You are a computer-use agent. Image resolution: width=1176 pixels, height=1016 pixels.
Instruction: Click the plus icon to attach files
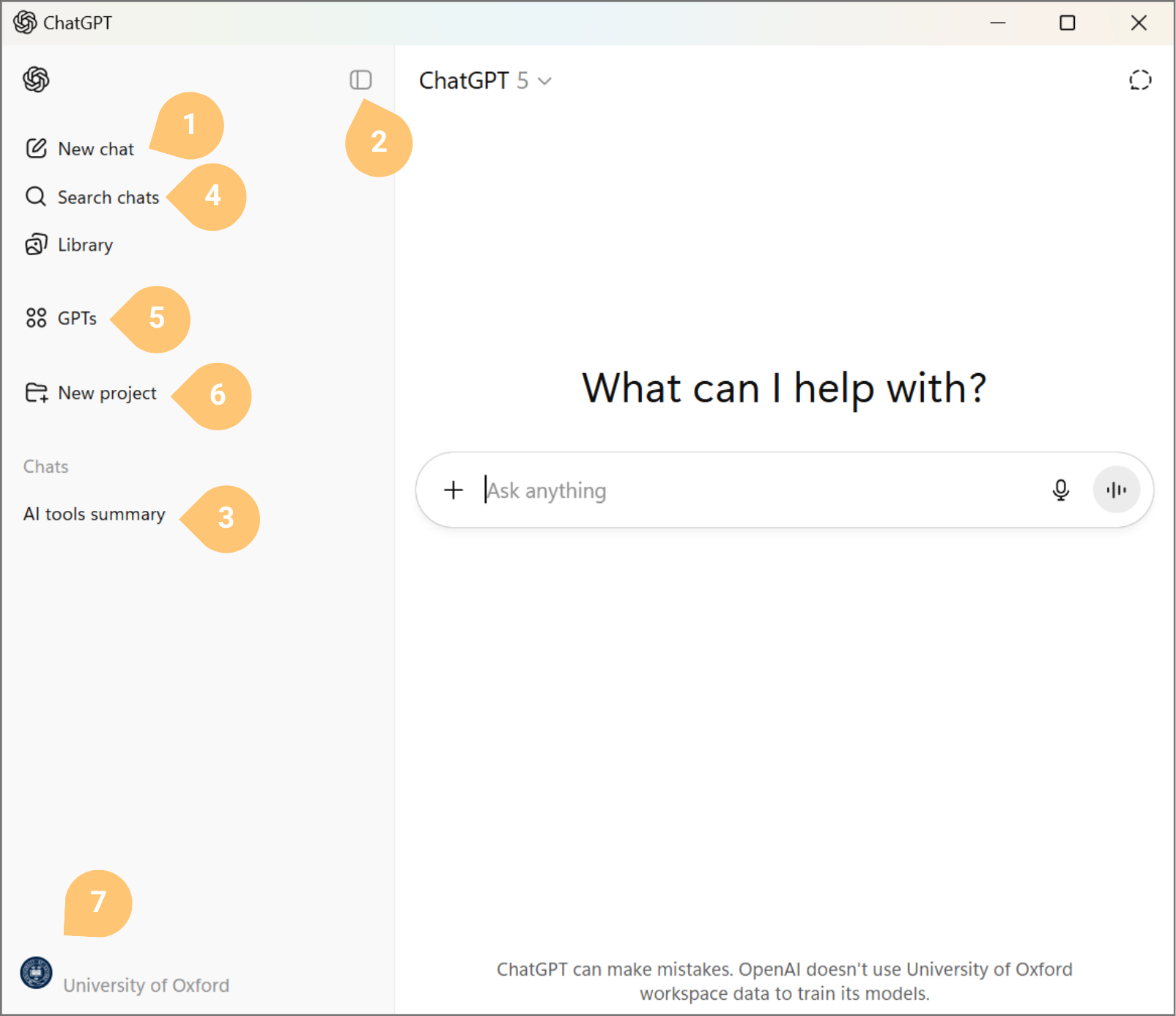coord(454,490)
